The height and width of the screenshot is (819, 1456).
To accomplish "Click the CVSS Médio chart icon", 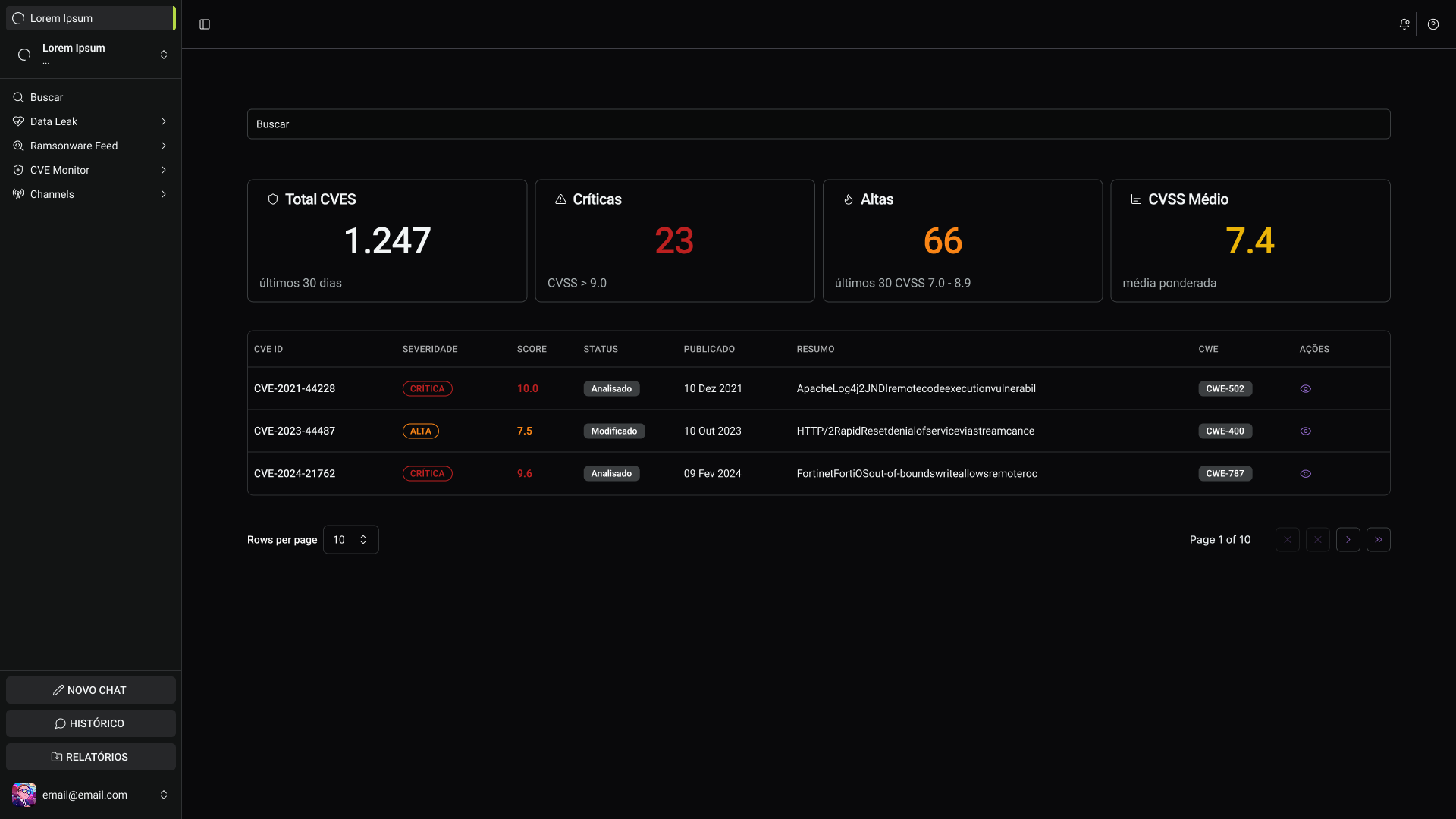I will click(x=1136, y=199).
